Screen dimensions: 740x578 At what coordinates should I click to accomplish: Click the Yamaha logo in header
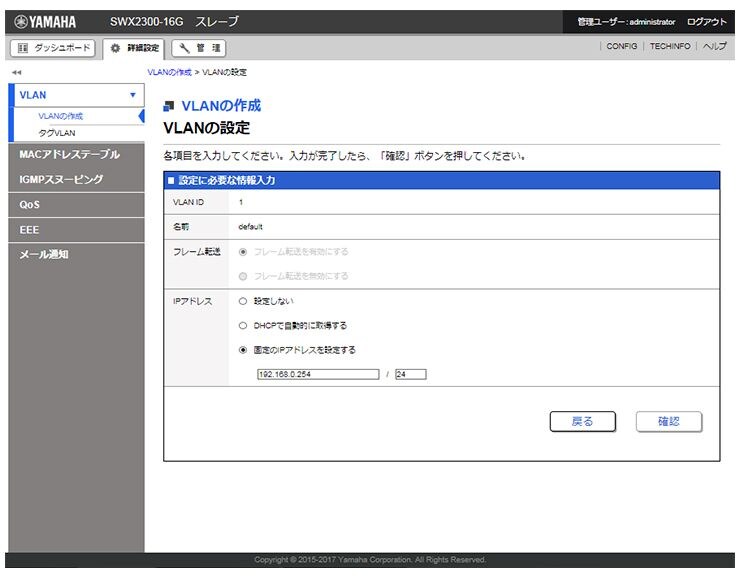click(x=46, y=21)
